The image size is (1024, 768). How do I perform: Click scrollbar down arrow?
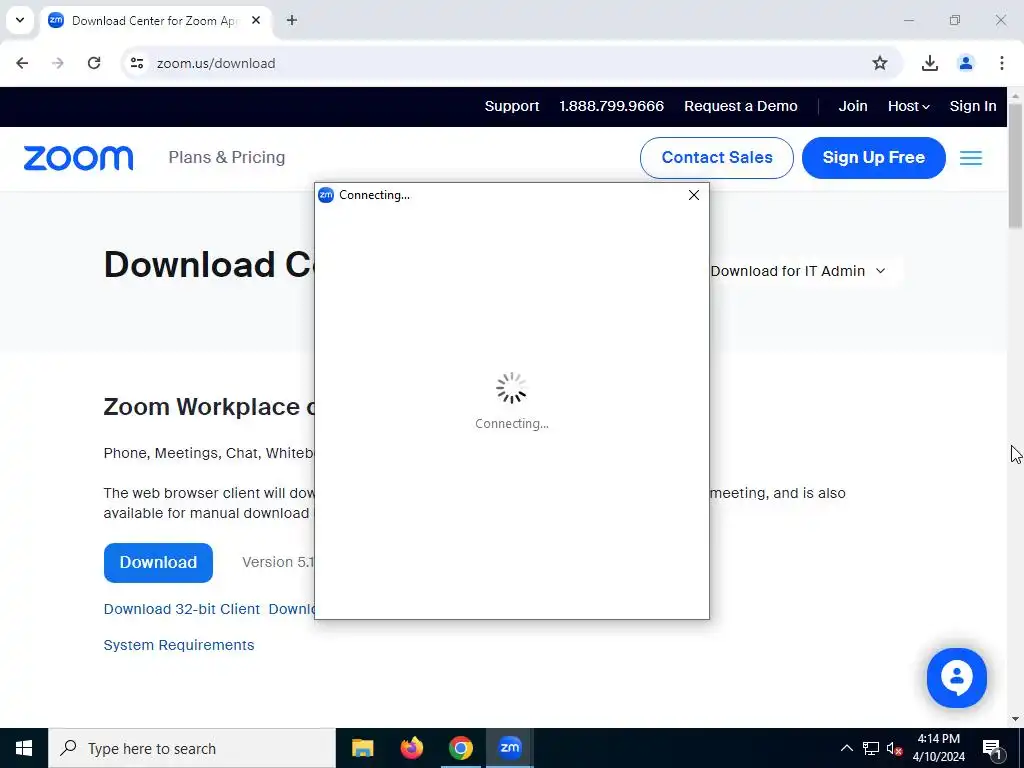click(1015, 720)
